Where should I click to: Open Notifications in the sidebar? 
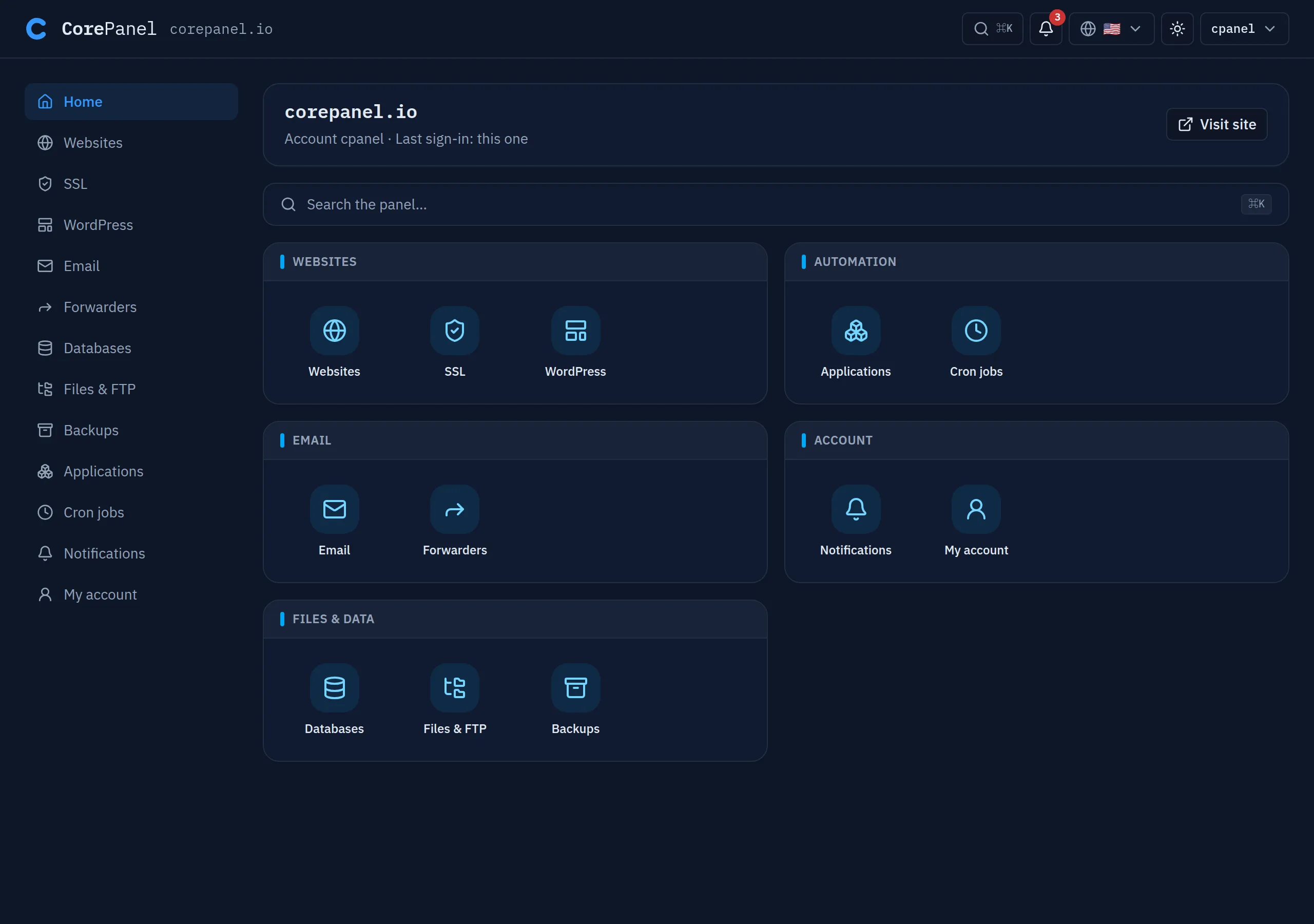[131, 553]
